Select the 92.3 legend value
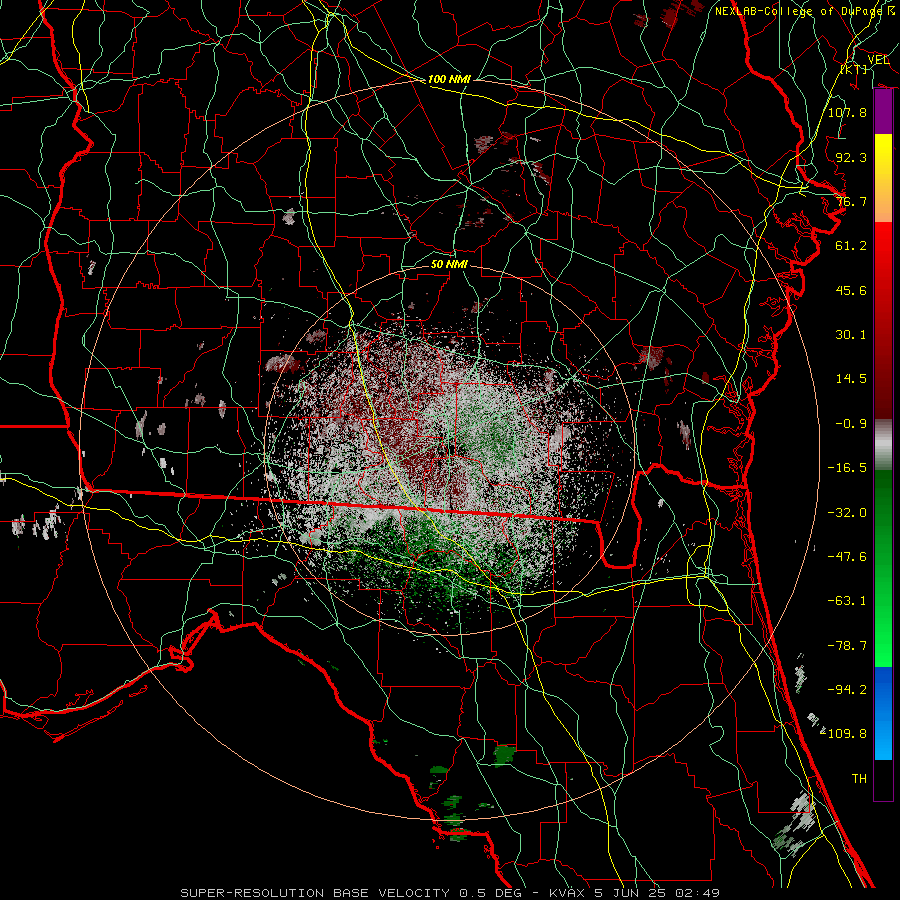 click(x=851, y=157)
